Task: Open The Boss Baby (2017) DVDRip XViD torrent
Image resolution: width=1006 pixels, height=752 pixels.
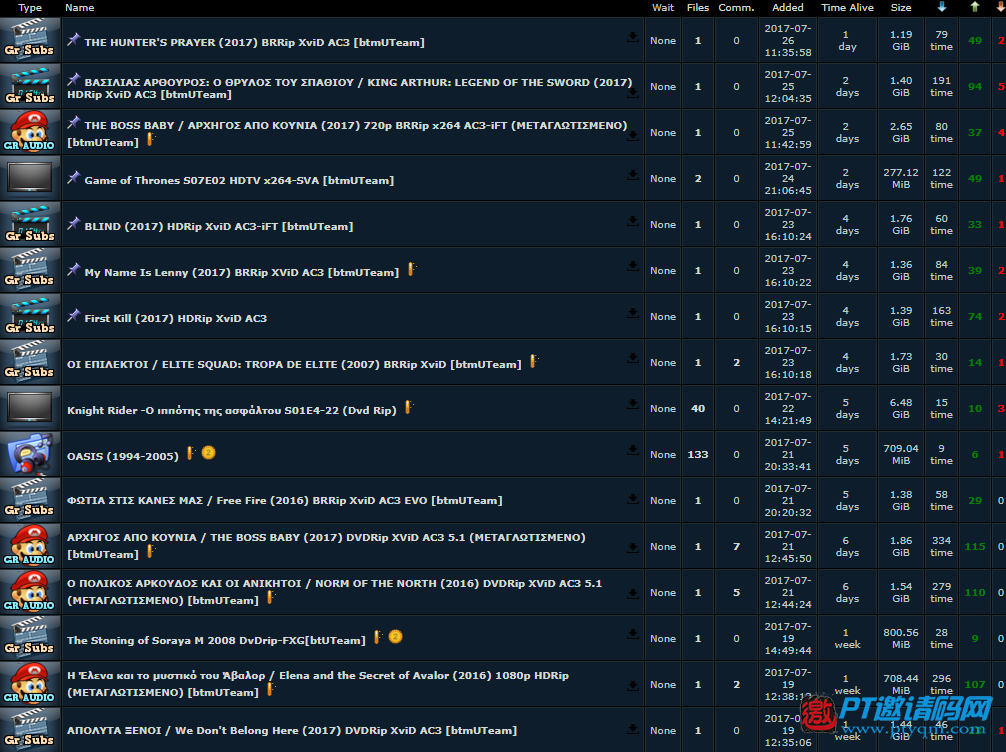Action: 326,546
